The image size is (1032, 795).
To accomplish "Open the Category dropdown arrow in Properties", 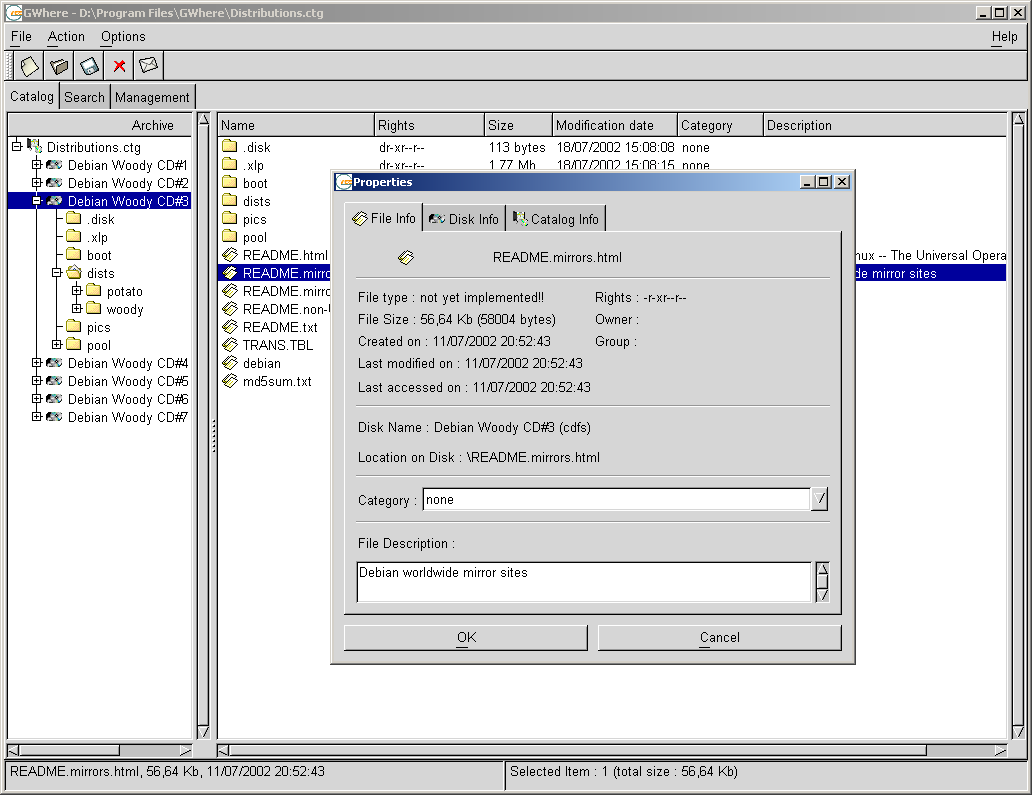I will coord(819,499).
